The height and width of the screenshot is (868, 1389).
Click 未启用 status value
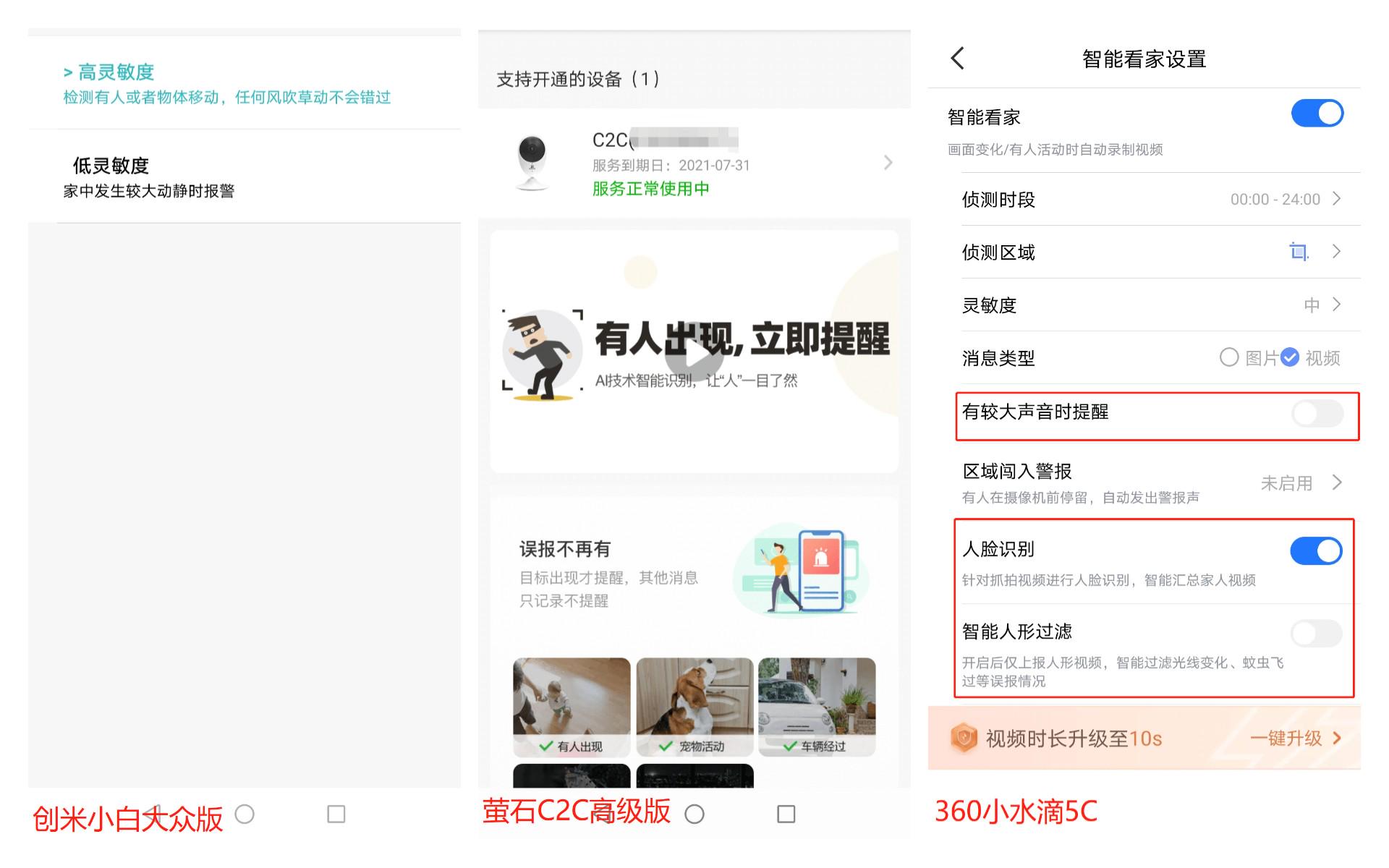1286,483
